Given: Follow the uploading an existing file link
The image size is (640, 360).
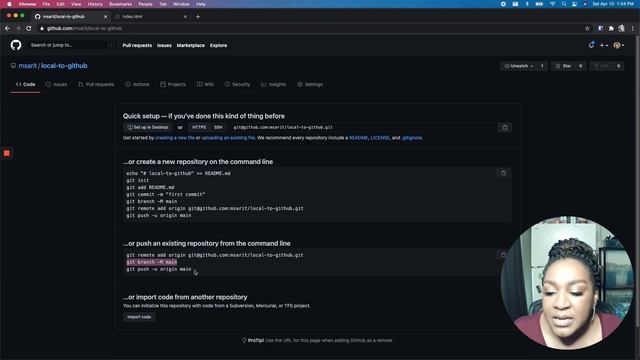Looking at the screenshot, I should [x=228, y=138].
